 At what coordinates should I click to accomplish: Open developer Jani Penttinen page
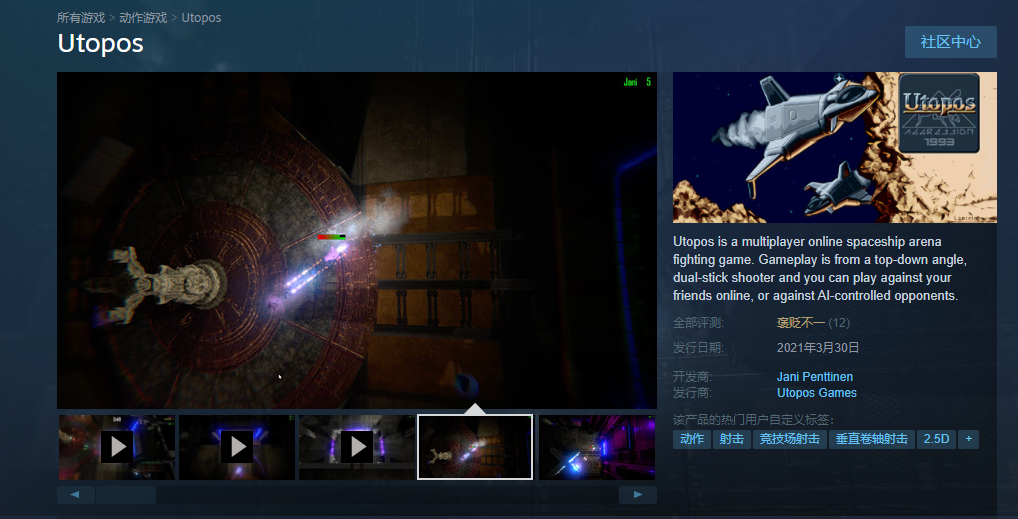[815, 377]
